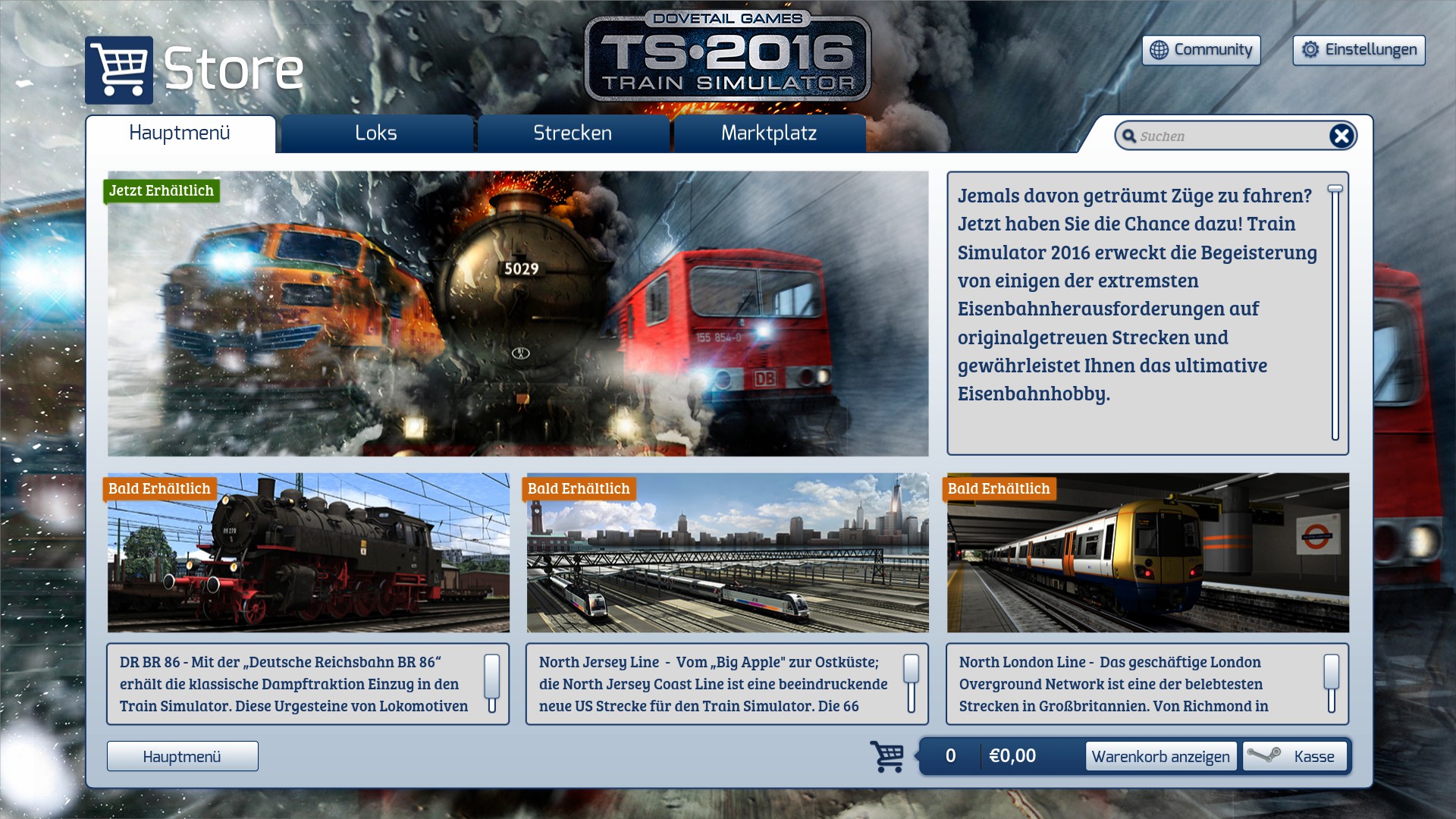The height and width of the screenshot is (819, 1456).
Task: Click the bottom Hauptmenü button
Action: (182, 756)
